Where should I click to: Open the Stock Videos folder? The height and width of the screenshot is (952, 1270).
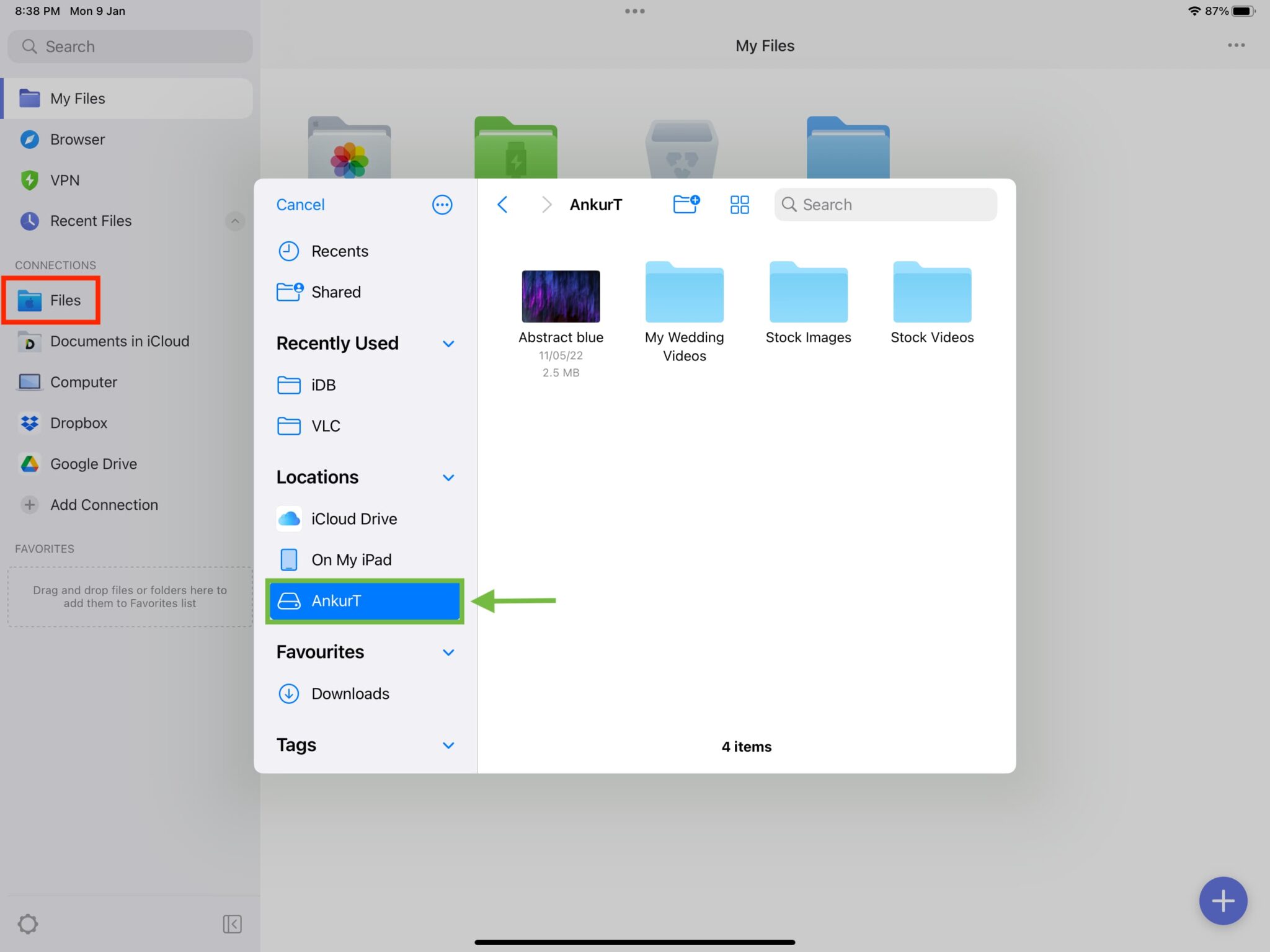click(x=932, y=292)
